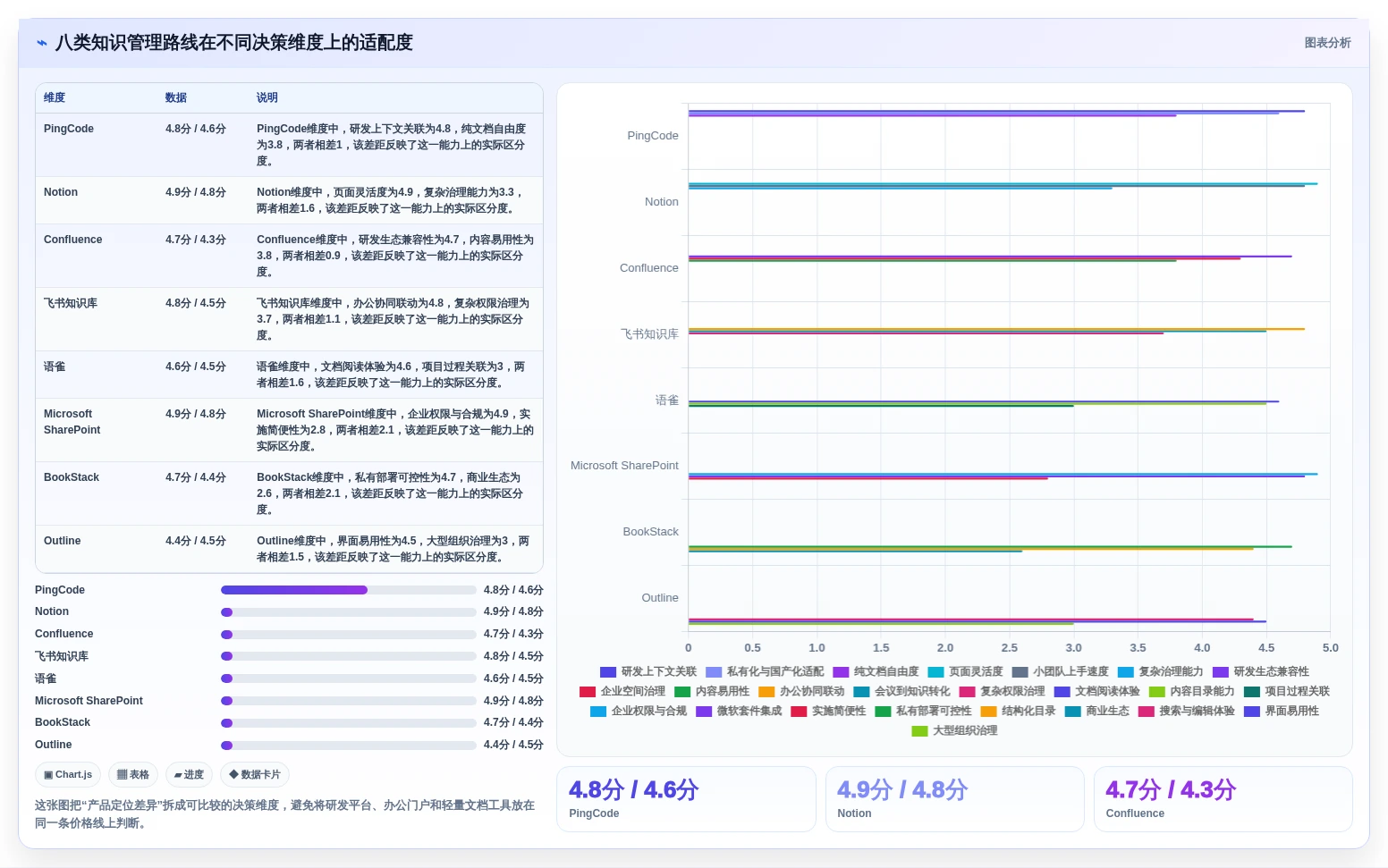This screenshot has width=1388, height=868.
Task: Toggle the 内容目录能力 legend entry
Action: click(x=1191, y=691)
